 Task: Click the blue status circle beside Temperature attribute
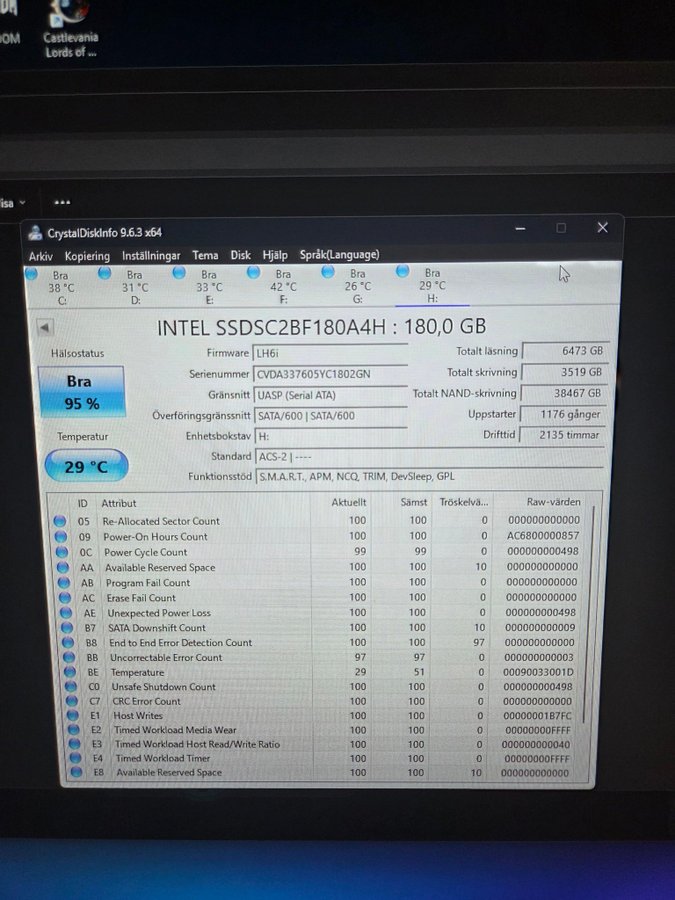[69, 672]
